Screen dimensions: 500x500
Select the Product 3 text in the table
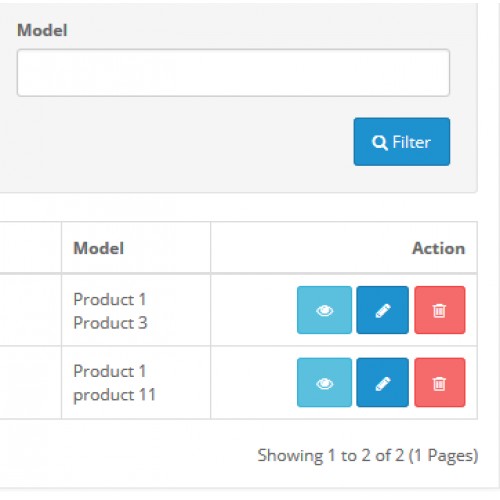click(x=110, y=323)
